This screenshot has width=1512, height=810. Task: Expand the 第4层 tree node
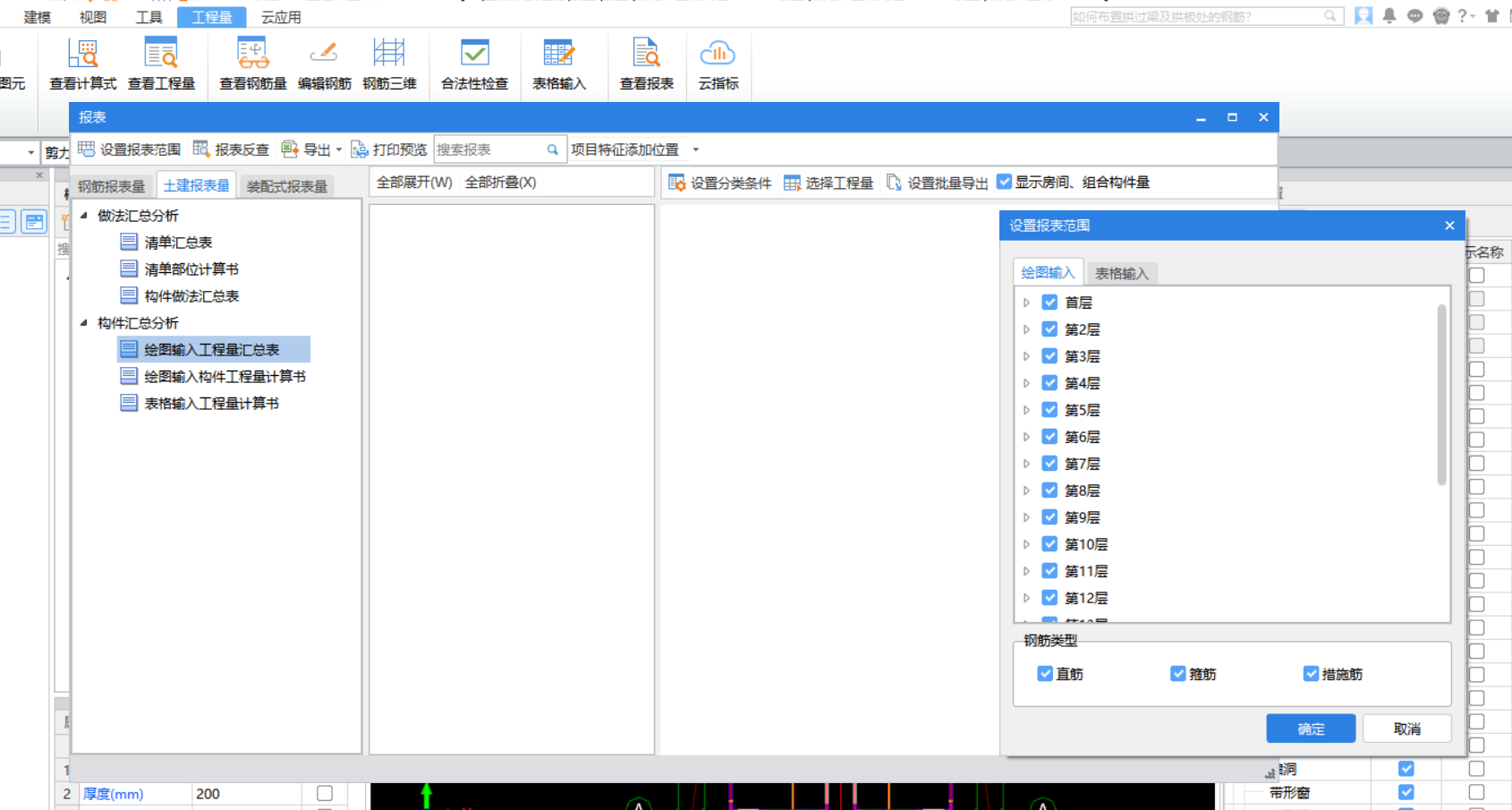1026,383
